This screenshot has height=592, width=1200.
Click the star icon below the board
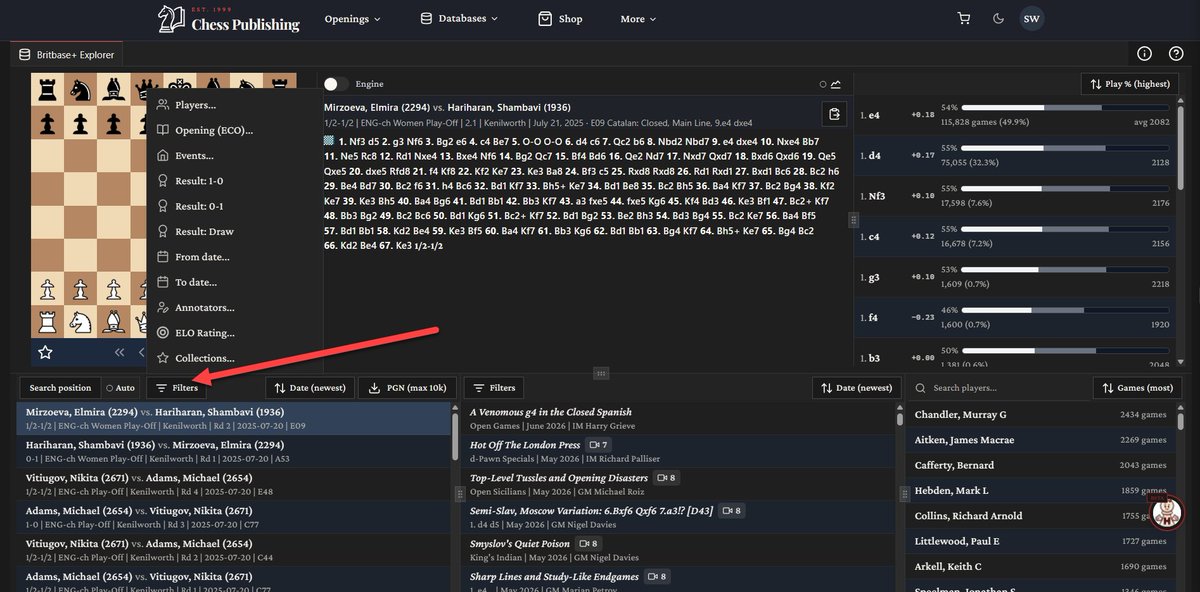[45, 352]
